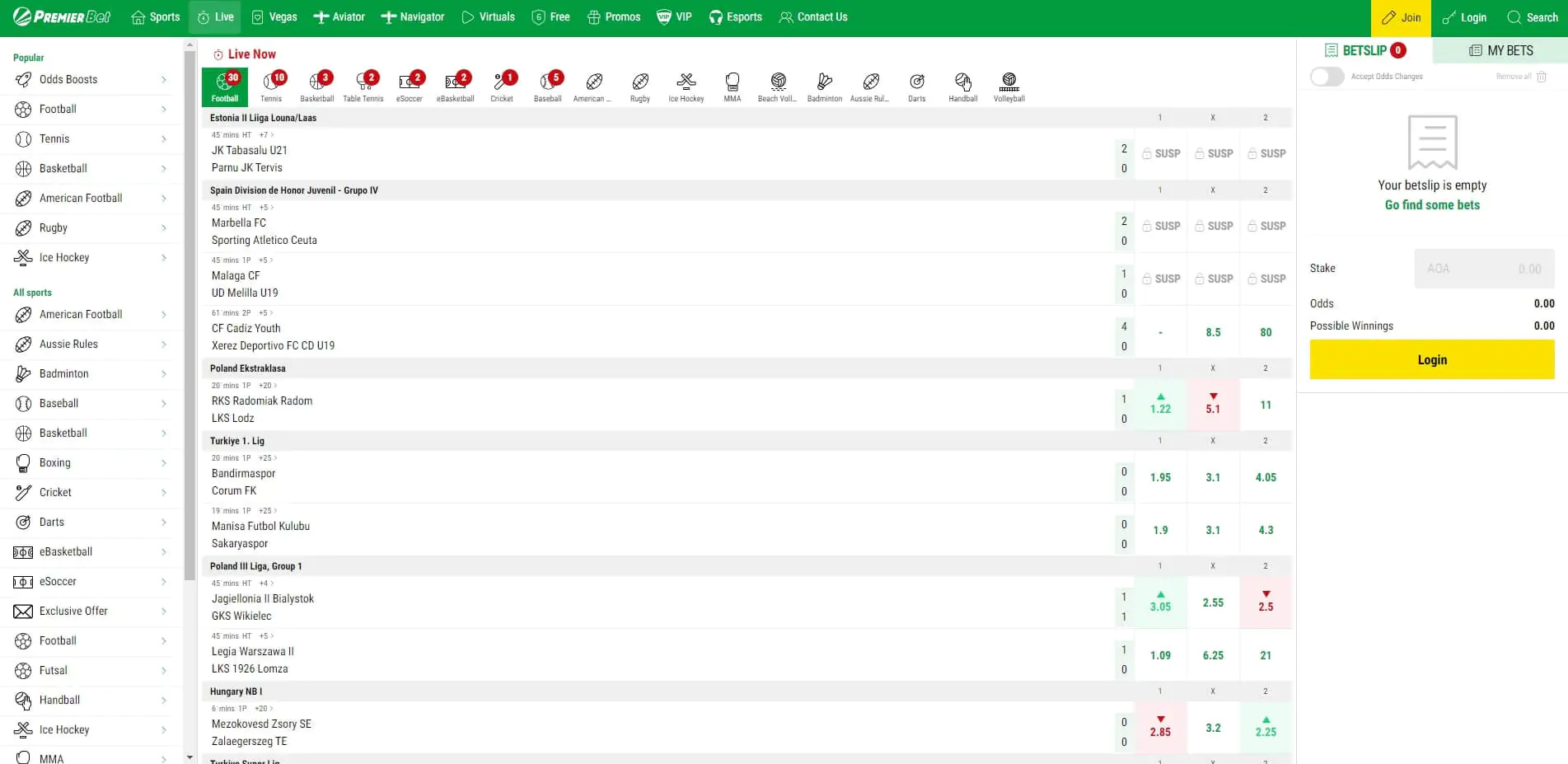
Task: Open the Search function
Action: tap(1532, 16)
